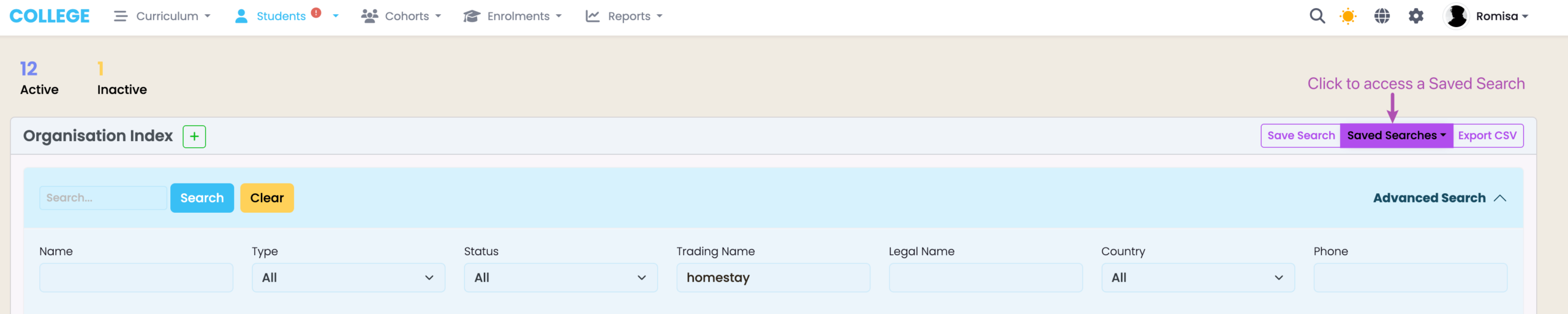
Task: Click the Students red alert badge
Action: pyautogui.click(x=316, y=12)
